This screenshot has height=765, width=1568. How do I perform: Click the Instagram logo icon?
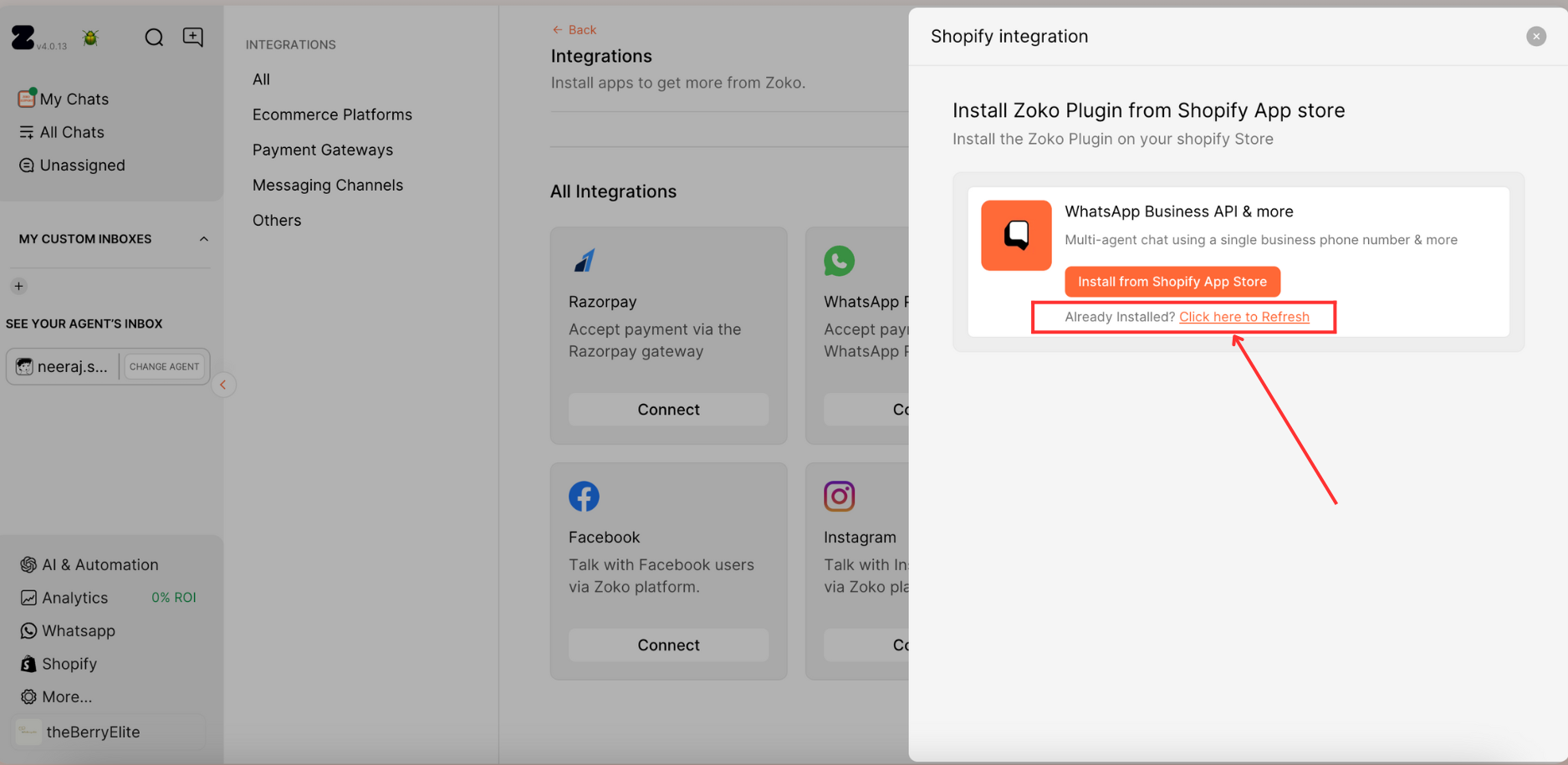pyautogui.click(x=839, y=496)
